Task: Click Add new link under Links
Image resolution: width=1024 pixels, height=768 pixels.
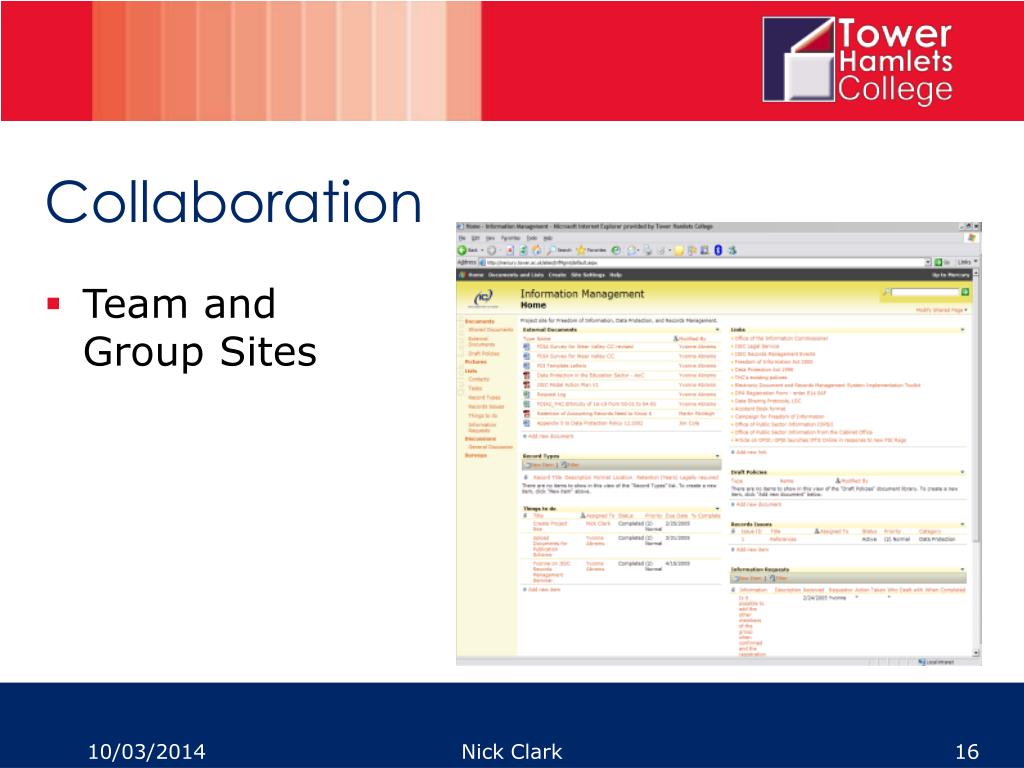Action: [751, 452]
